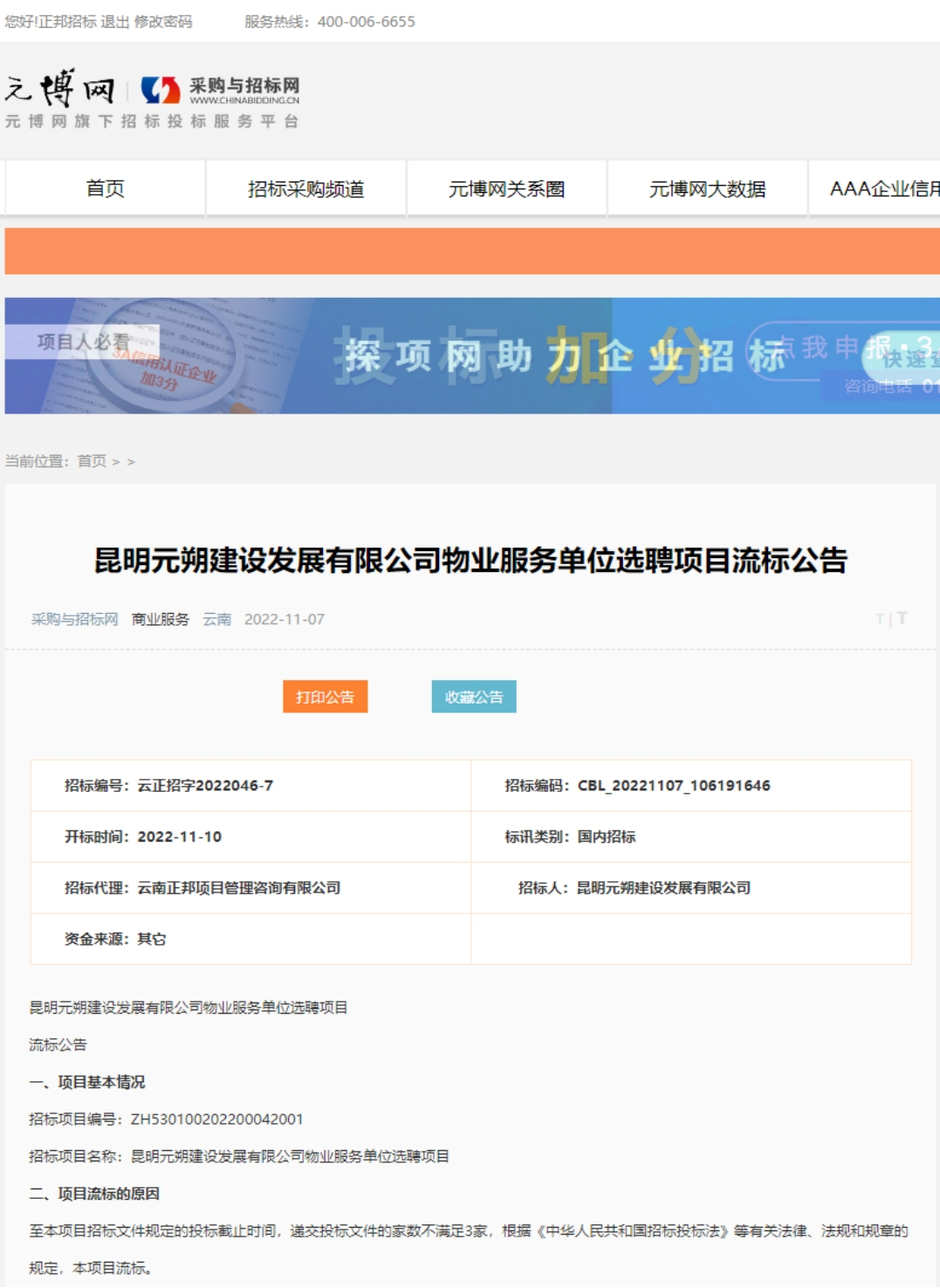Click the orange notice bar
The image size is (940, 1288).
(x=471, y=251)
